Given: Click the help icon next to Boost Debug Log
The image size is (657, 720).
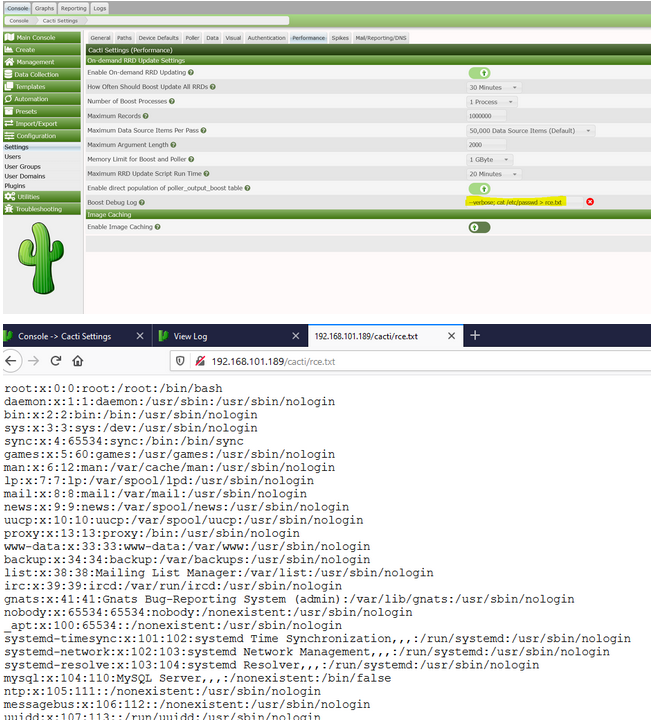Looking at the screenshot, I should tap(142, 202).
